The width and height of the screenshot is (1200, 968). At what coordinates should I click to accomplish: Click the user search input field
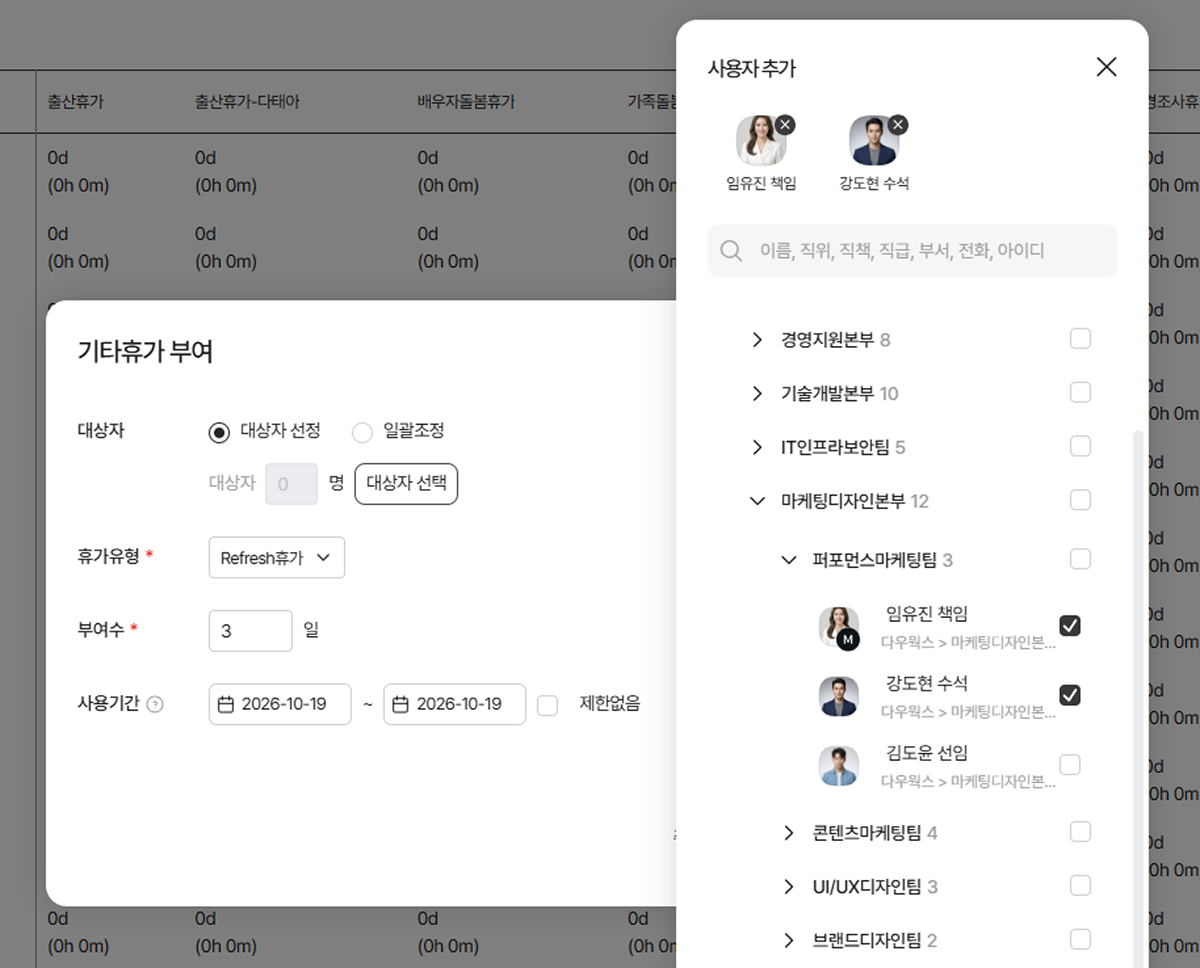tap(912, 250)
